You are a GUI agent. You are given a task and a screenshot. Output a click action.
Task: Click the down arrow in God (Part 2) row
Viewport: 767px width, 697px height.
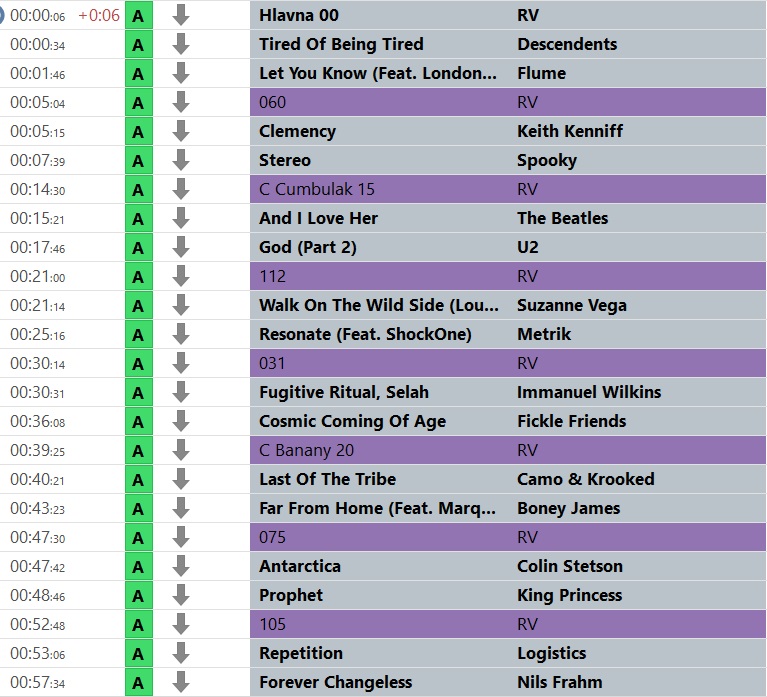[x=180, y=247]
